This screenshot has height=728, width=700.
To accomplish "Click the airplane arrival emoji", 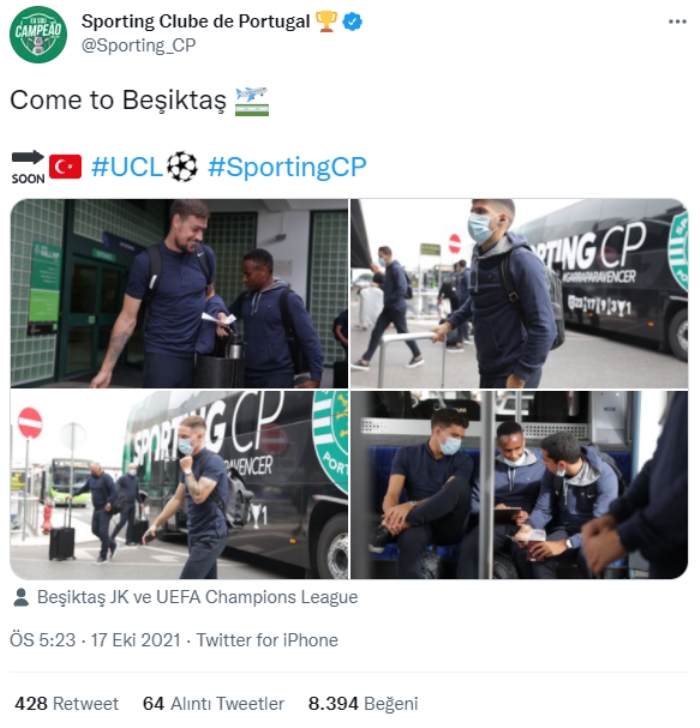I will tap(252, 101).
